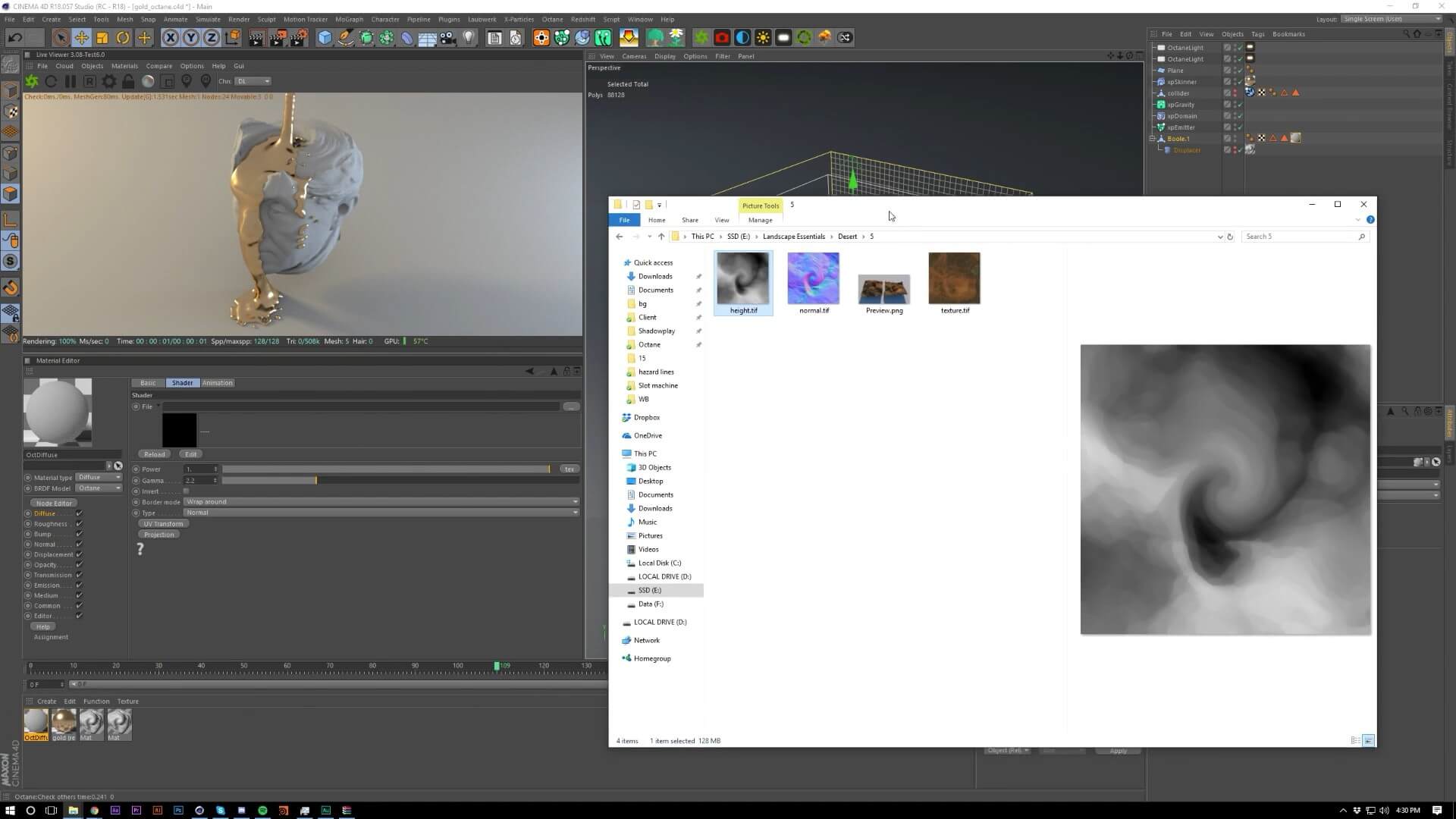Click the Node Editor button
Viewport: 1456px width, 819px height.
[54, 504]
